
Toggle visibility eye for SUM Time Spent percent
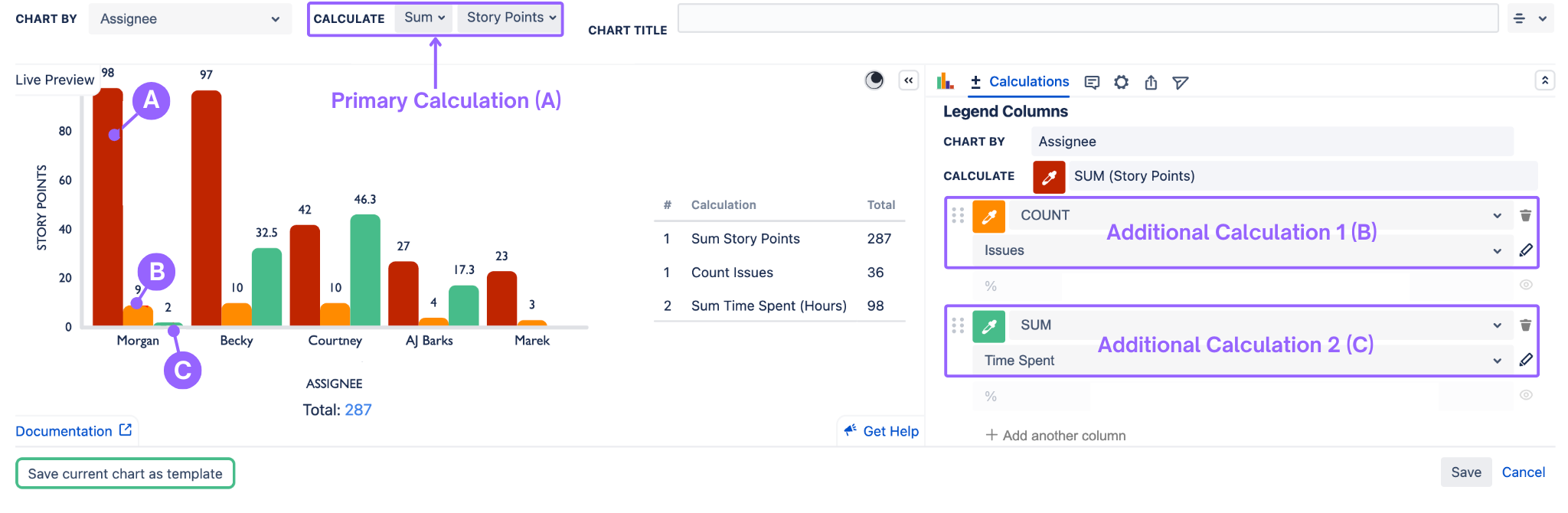pyautogui.click(x=1525, y=395)
